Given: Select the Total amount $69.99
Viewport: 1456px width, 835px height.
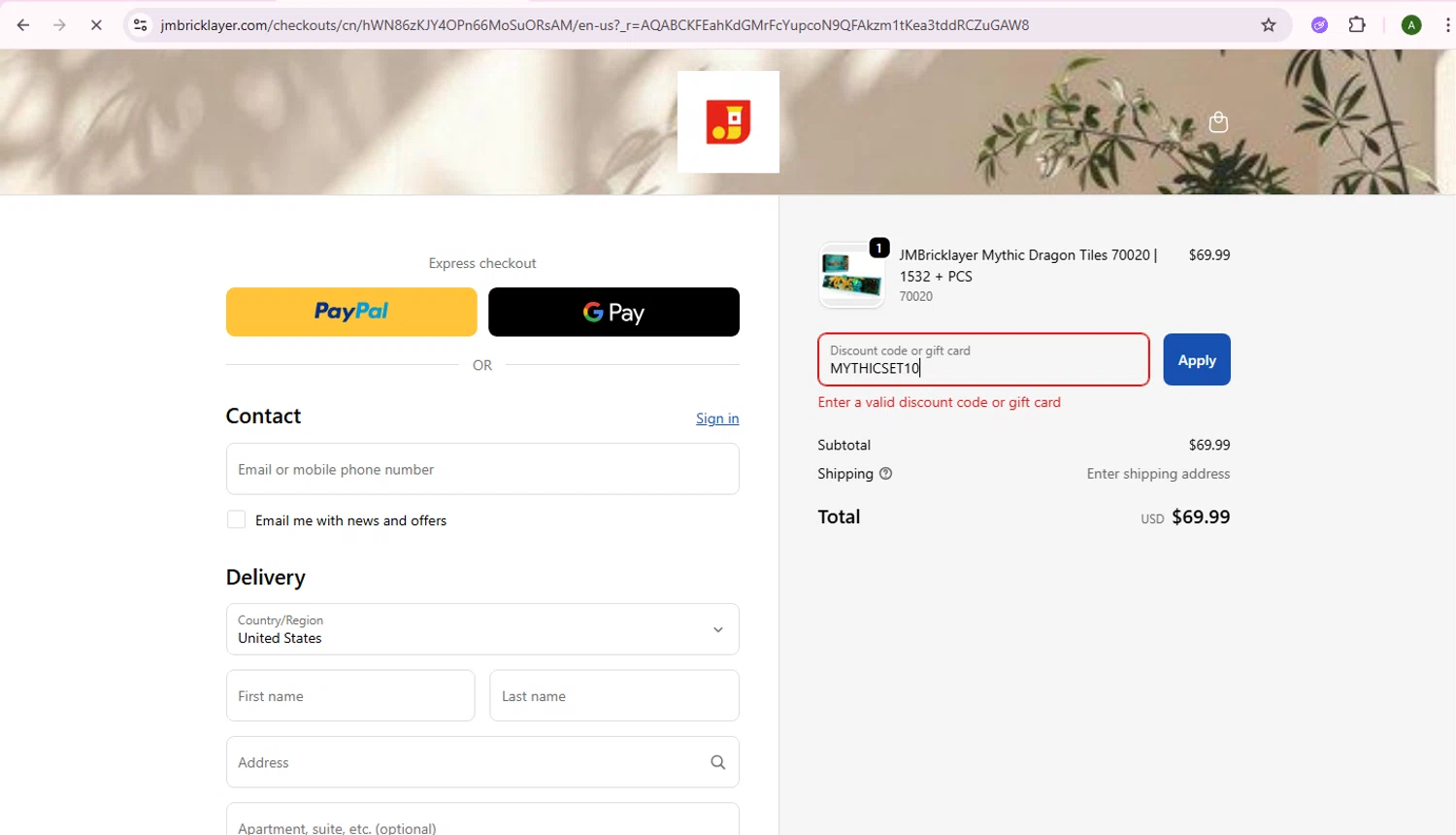Looking at the screenshot, I should point(1201,517).
